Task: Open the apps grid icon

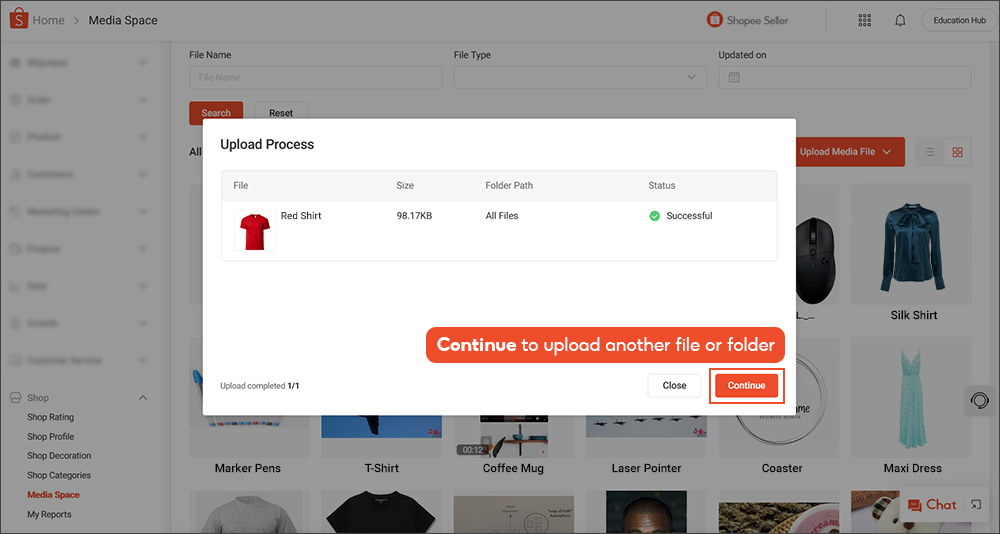Action: tap(864, 20)
